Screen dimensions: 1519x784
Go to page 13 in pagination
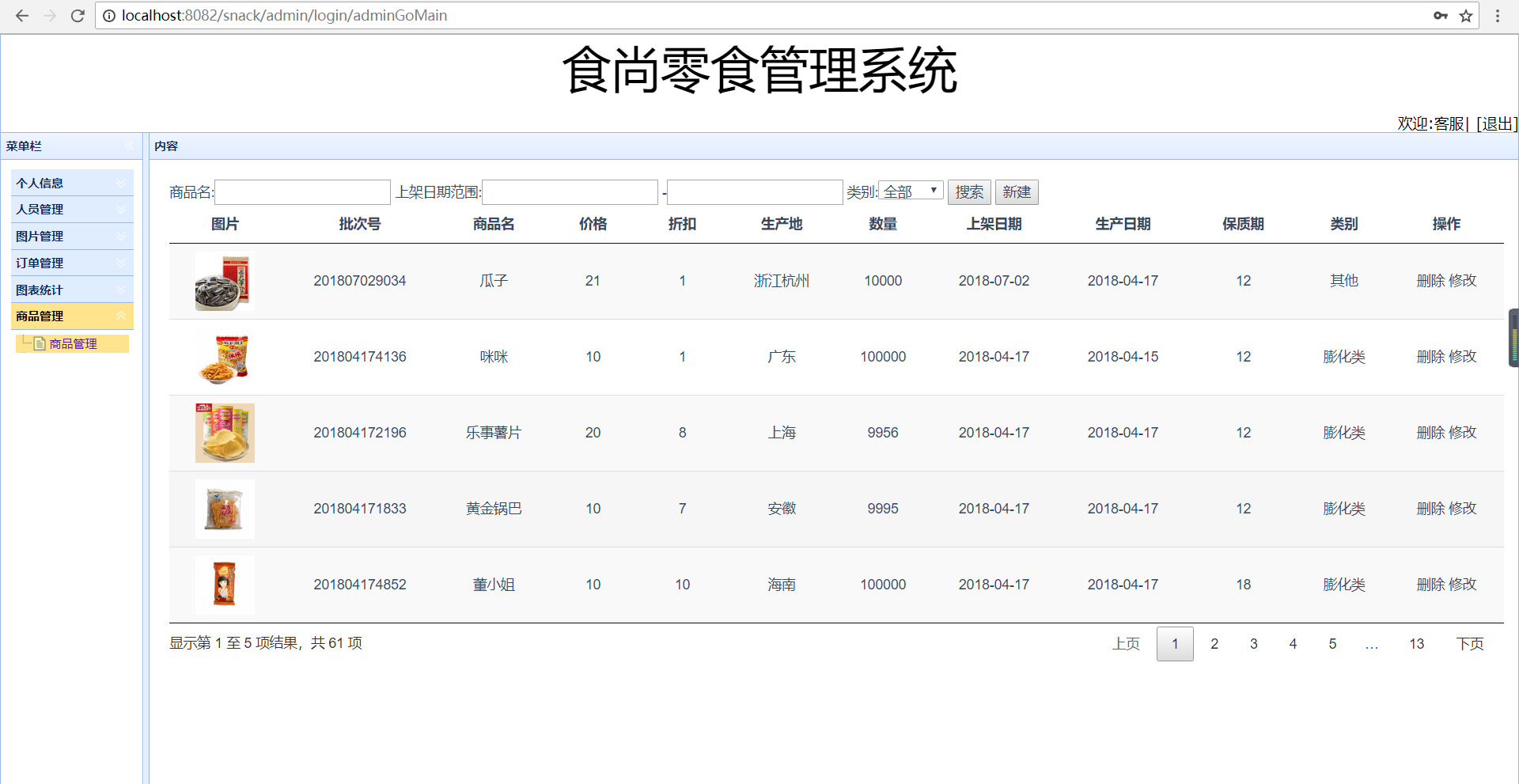1416,644
